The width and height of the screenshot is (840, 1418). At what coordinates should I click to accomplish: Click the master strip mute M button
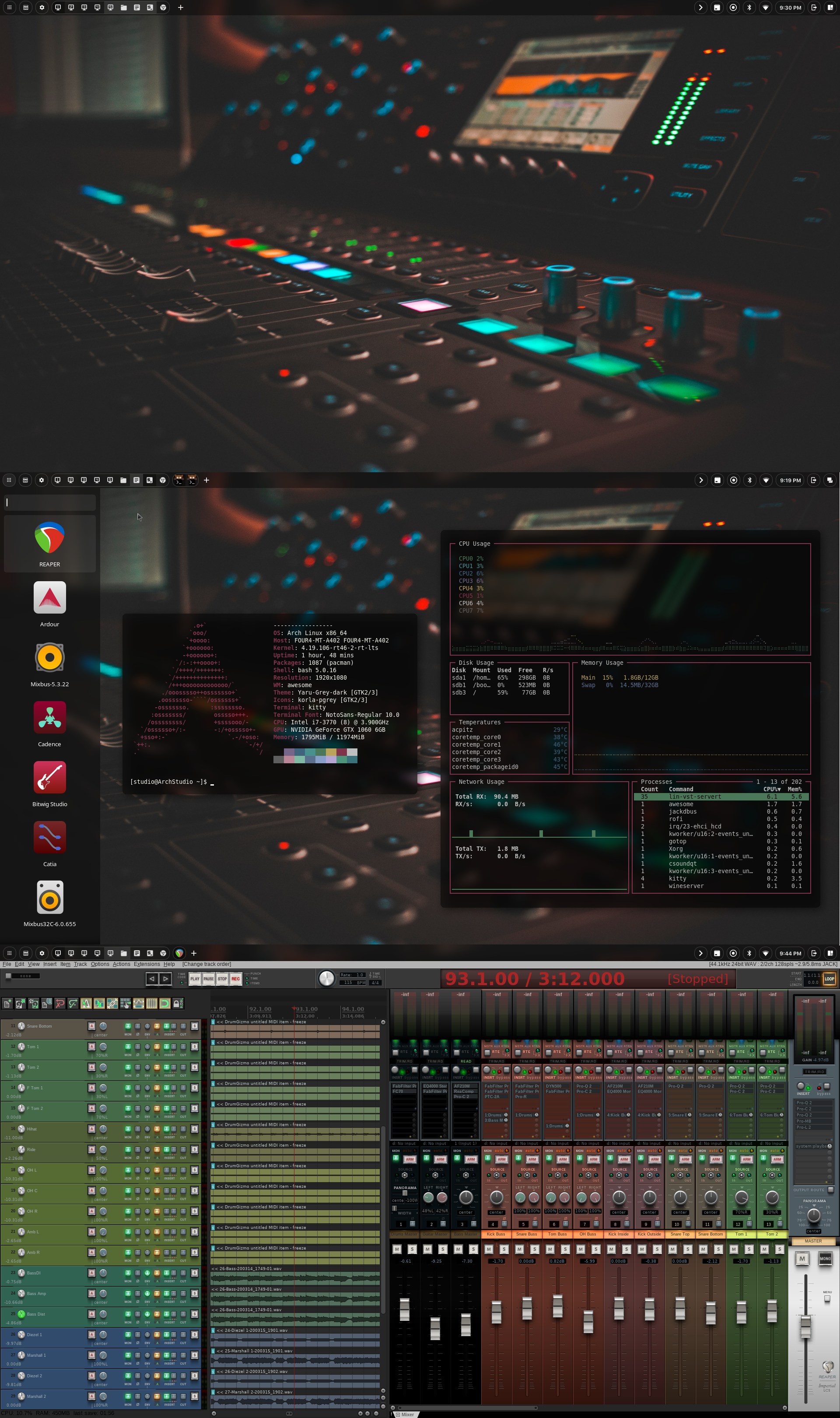(802, 1259)
